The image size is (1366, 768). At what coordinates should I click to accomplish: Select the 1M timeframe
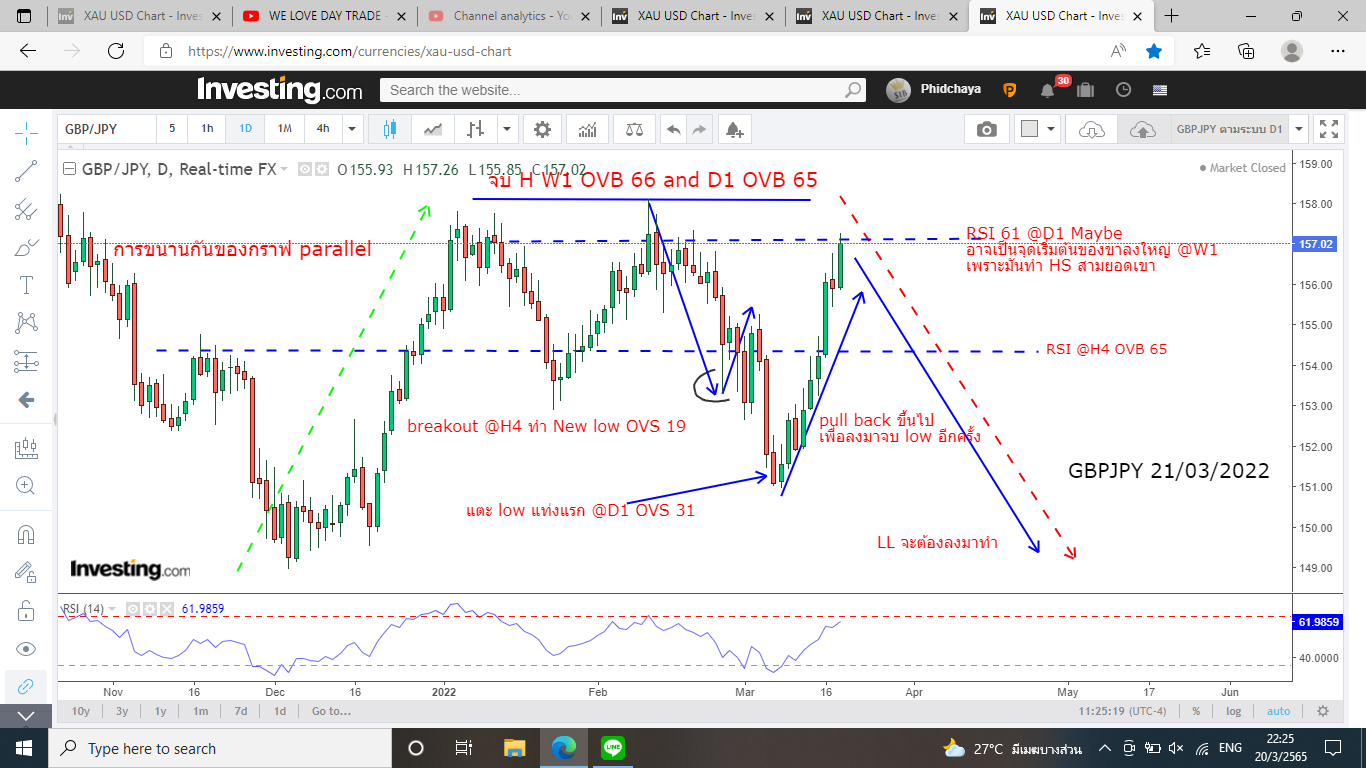tap(284, 129)
